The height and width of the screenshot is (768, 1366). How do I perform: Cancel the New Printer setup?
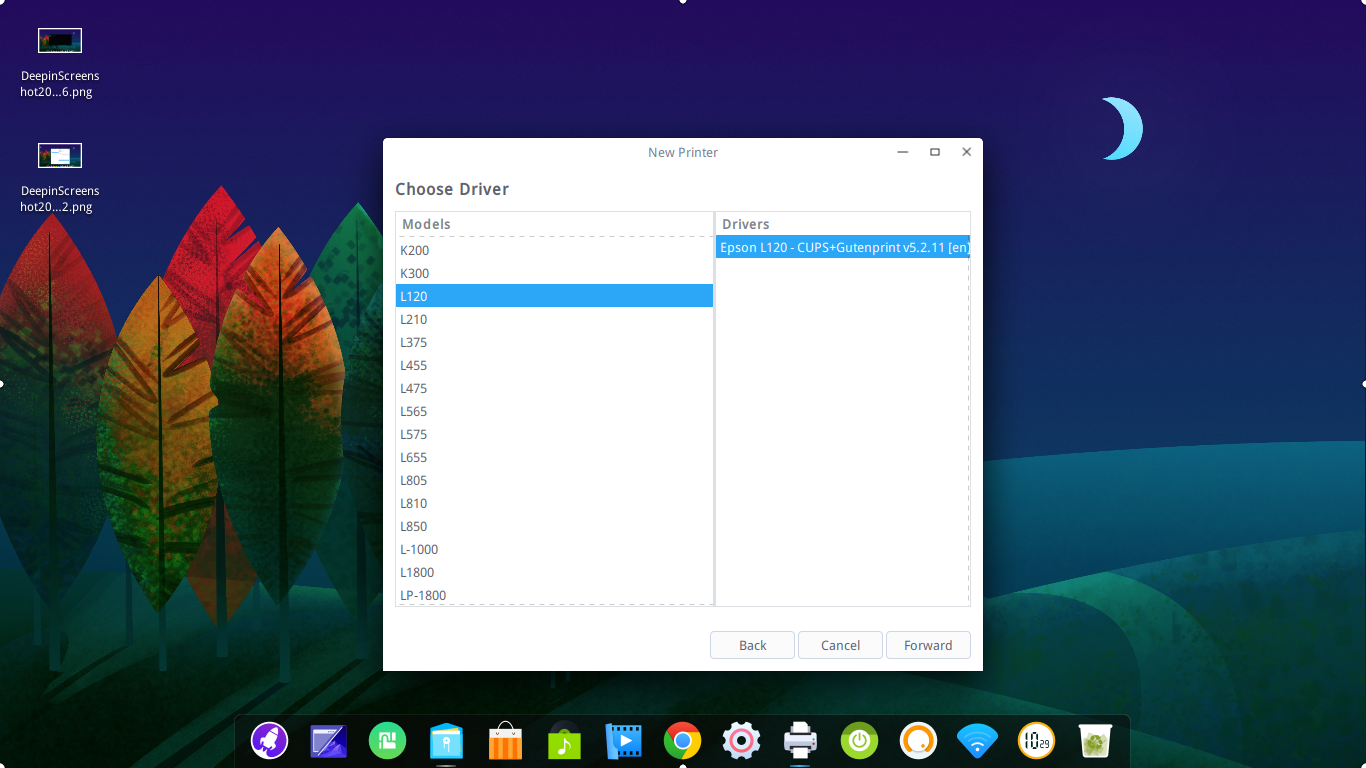point(840,645)
